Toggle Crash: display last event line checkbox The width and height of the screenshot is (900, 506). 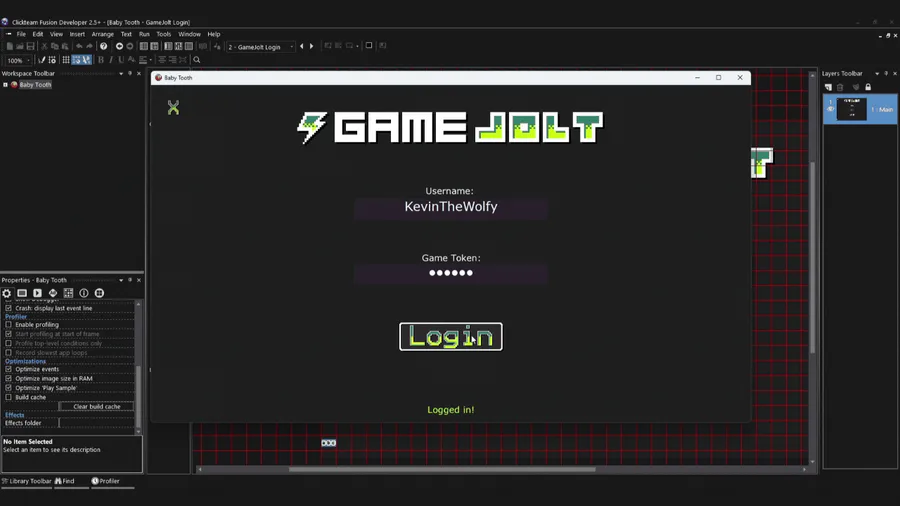[x=9, y=308]
